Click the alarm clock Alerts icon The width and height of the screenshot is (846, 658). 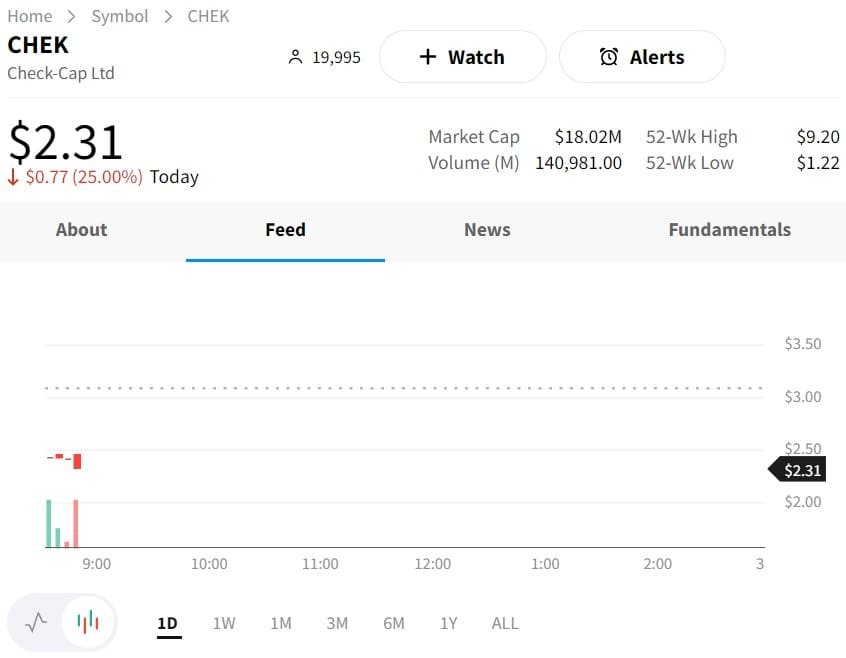[608, 57]
